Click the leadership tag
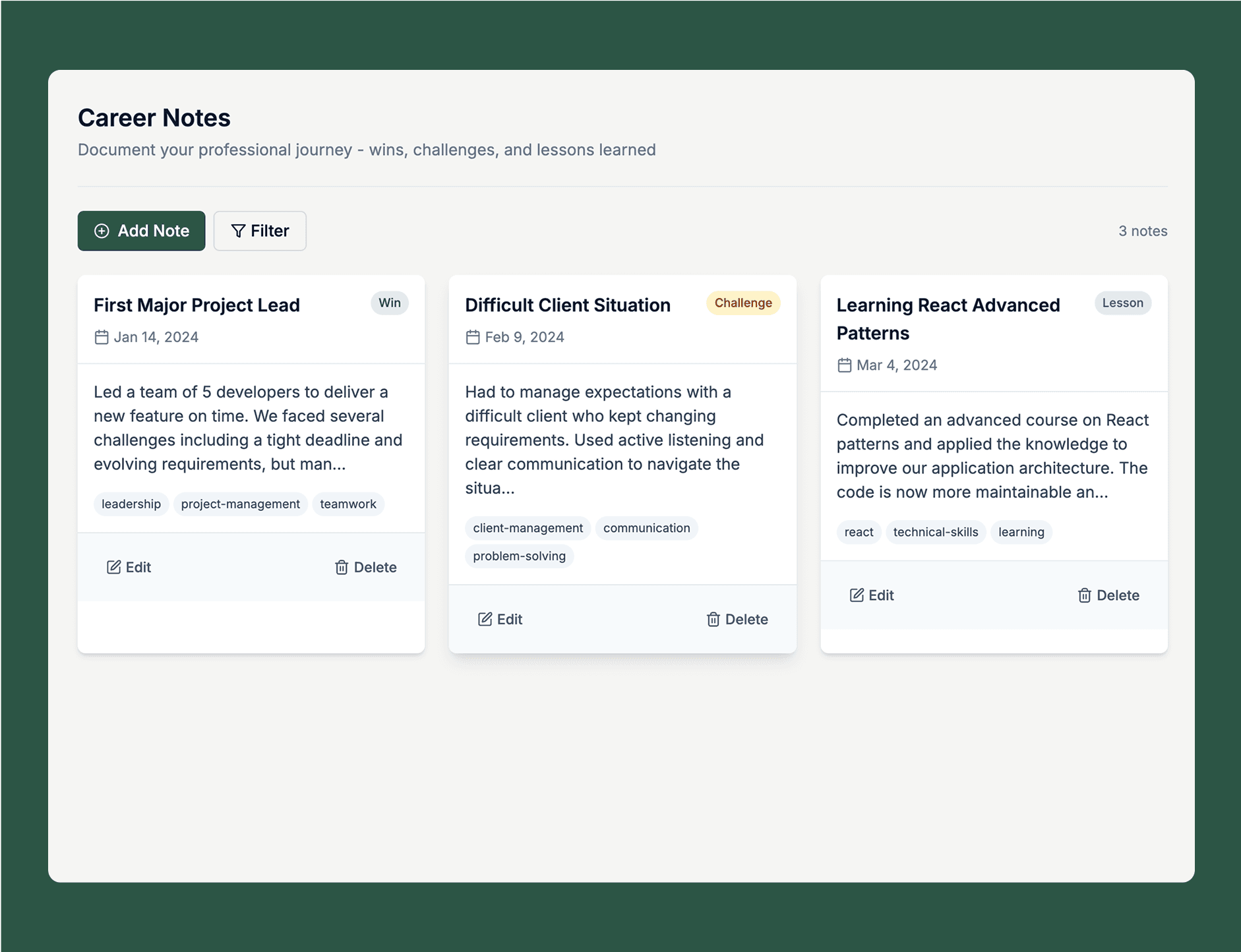Screen dimensions: 1241x952 pyautogui.click(x=131, y=504)
